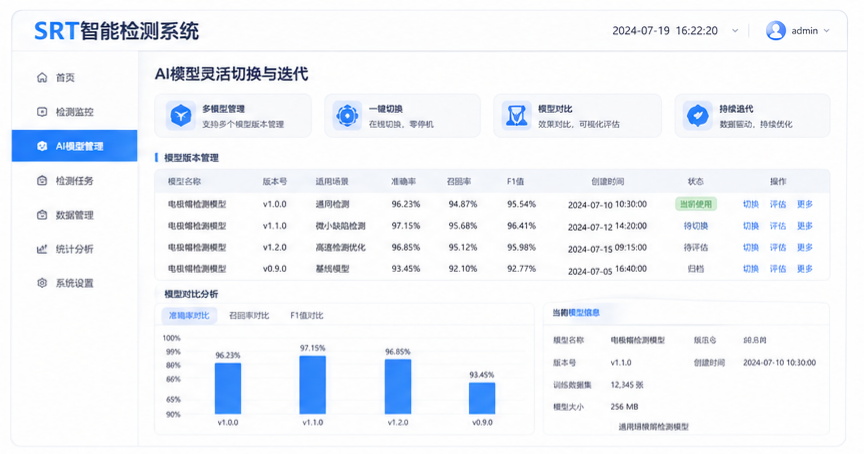Image resolution: width=864 pixels, height=454 pixels.
Task: Click 更多 for the v1.0.0 row
Action: pos(804,204)
